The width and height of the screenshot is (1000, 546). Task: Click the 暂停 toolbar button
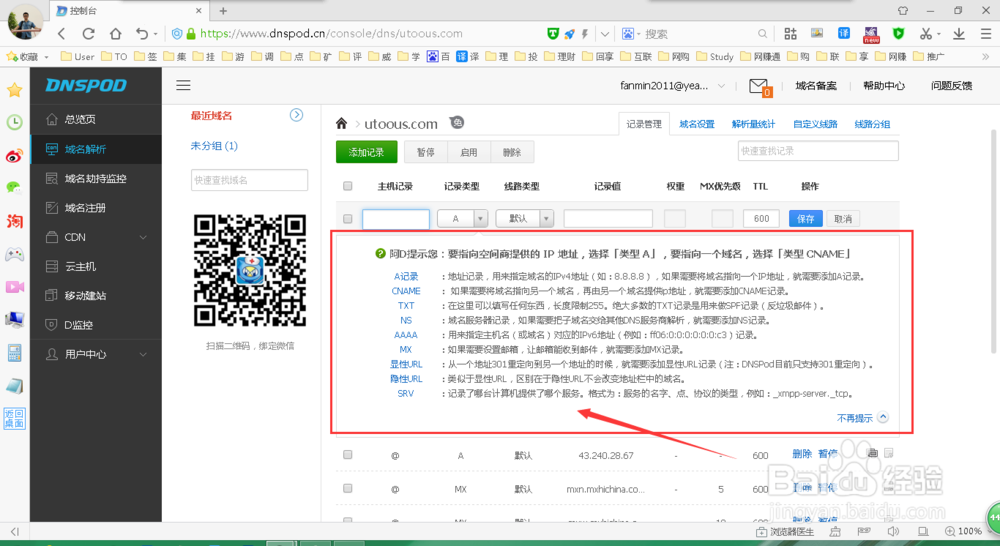click(x=425, y=152)
